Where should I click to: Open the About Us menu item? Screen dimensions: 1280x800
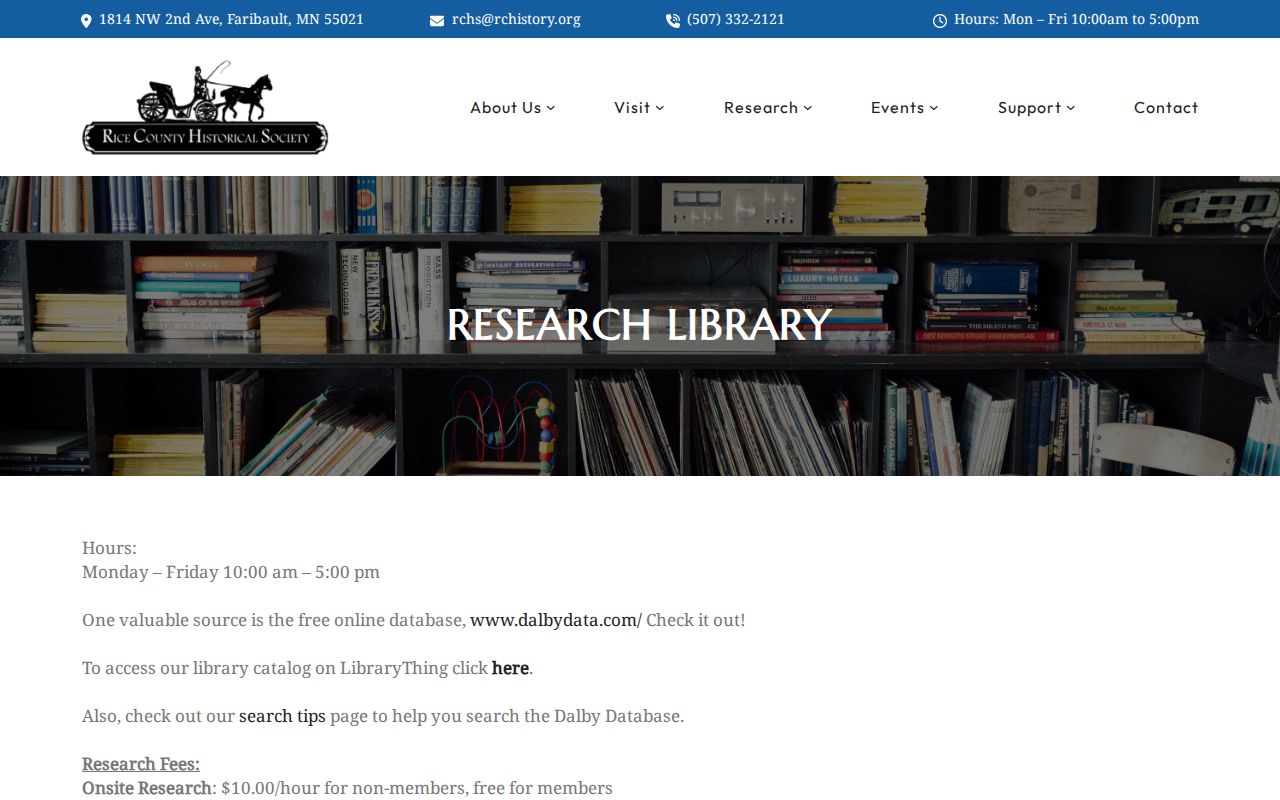coord(506,107)
